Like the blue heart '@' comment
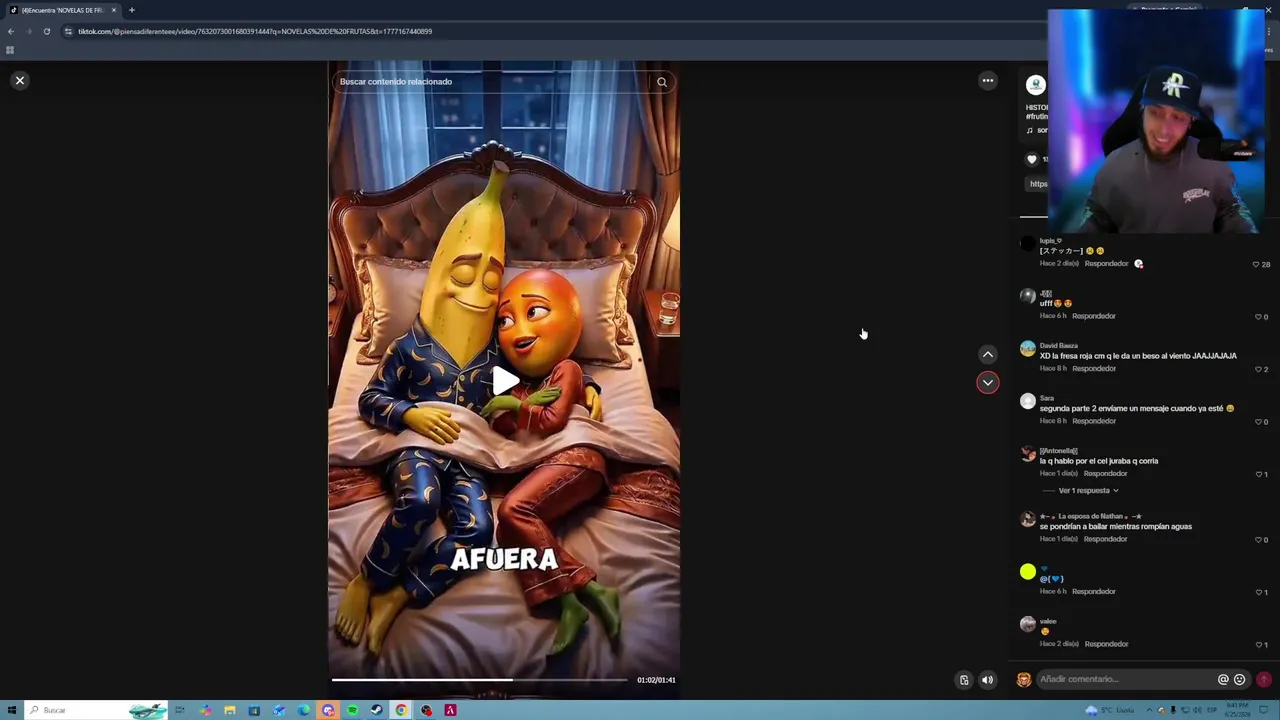1280x720 pixels. (1259, 592)
